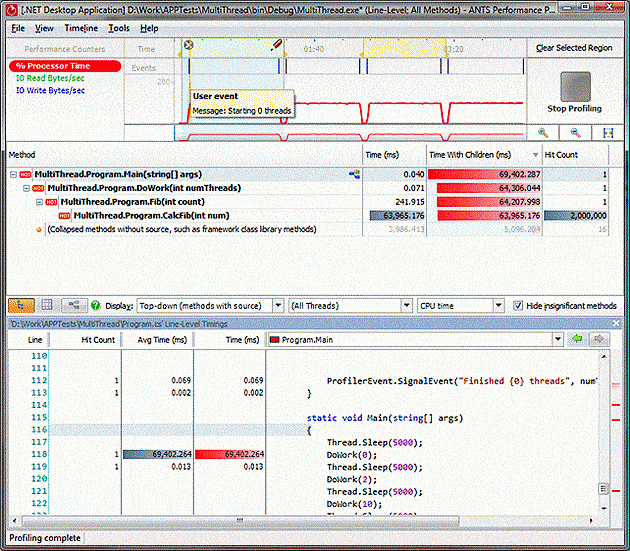Image resolution: width=630 pixels, height=551 pixels.
Task: Click the horizontal scrollbar in source panel
Action: 240,521
